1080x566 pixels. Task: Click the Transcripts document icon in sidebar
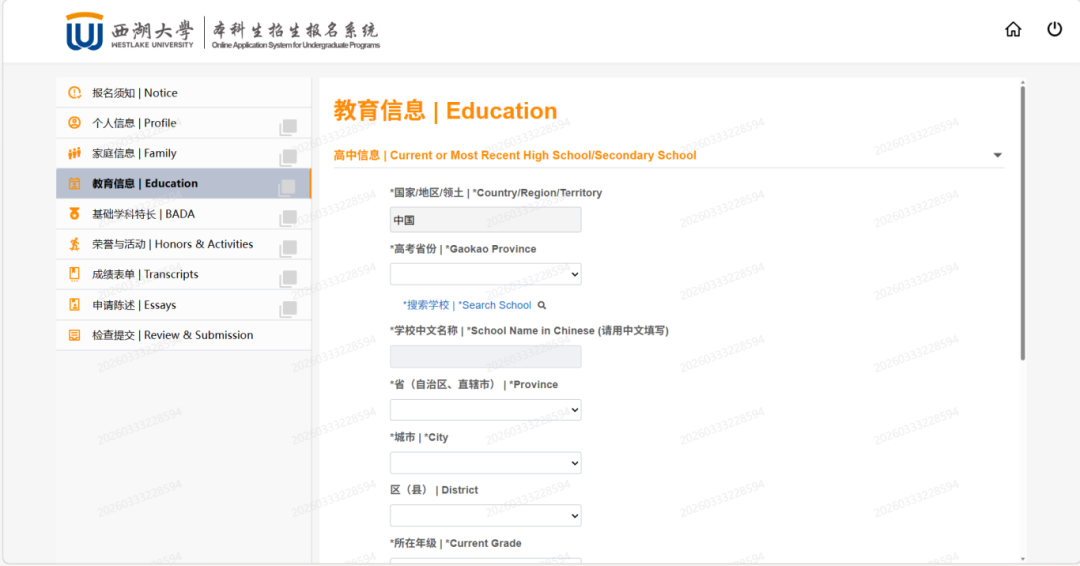point(74,274)
